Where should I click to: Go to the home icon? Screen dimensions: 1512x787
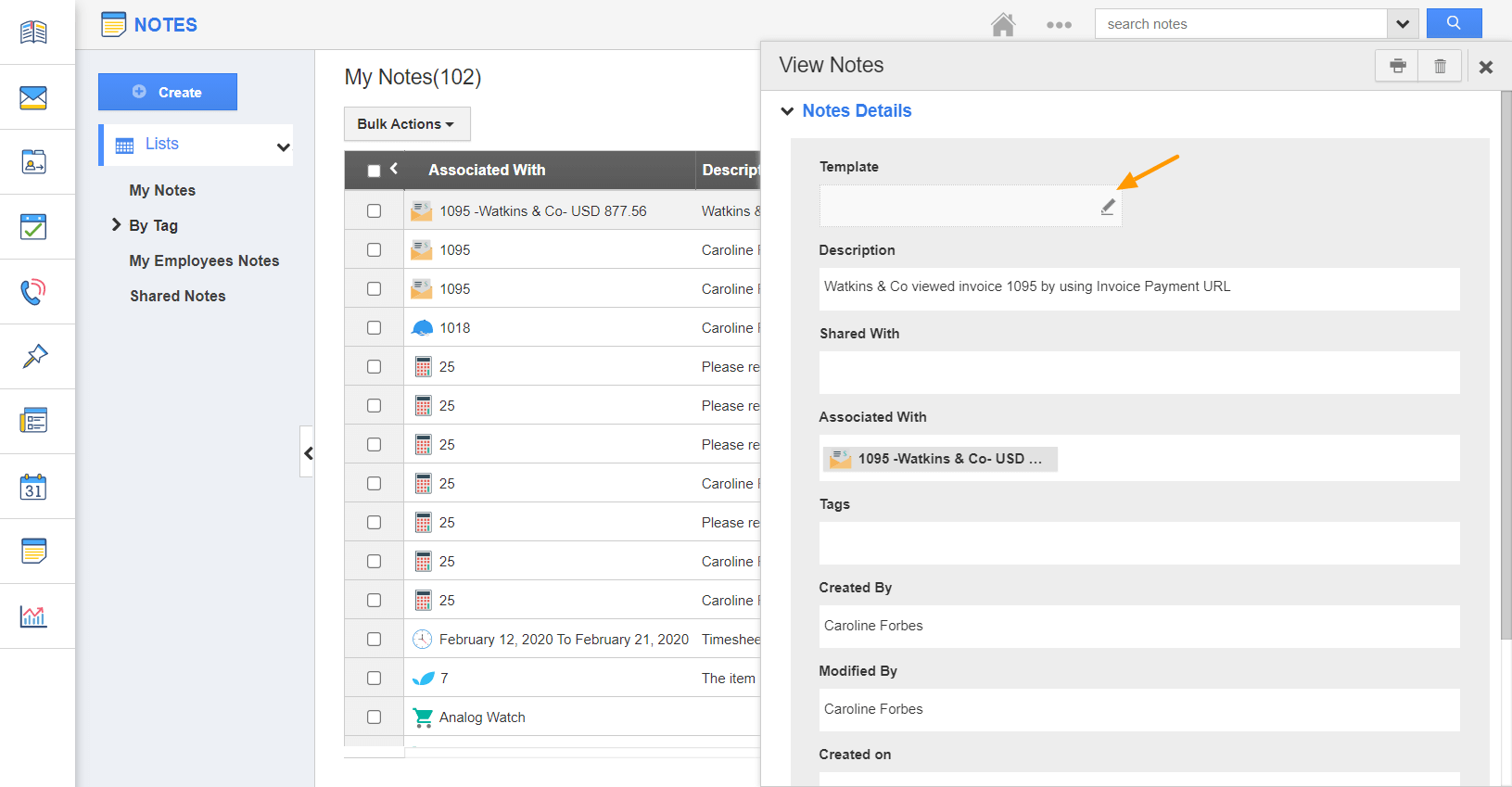point(1003,24)
